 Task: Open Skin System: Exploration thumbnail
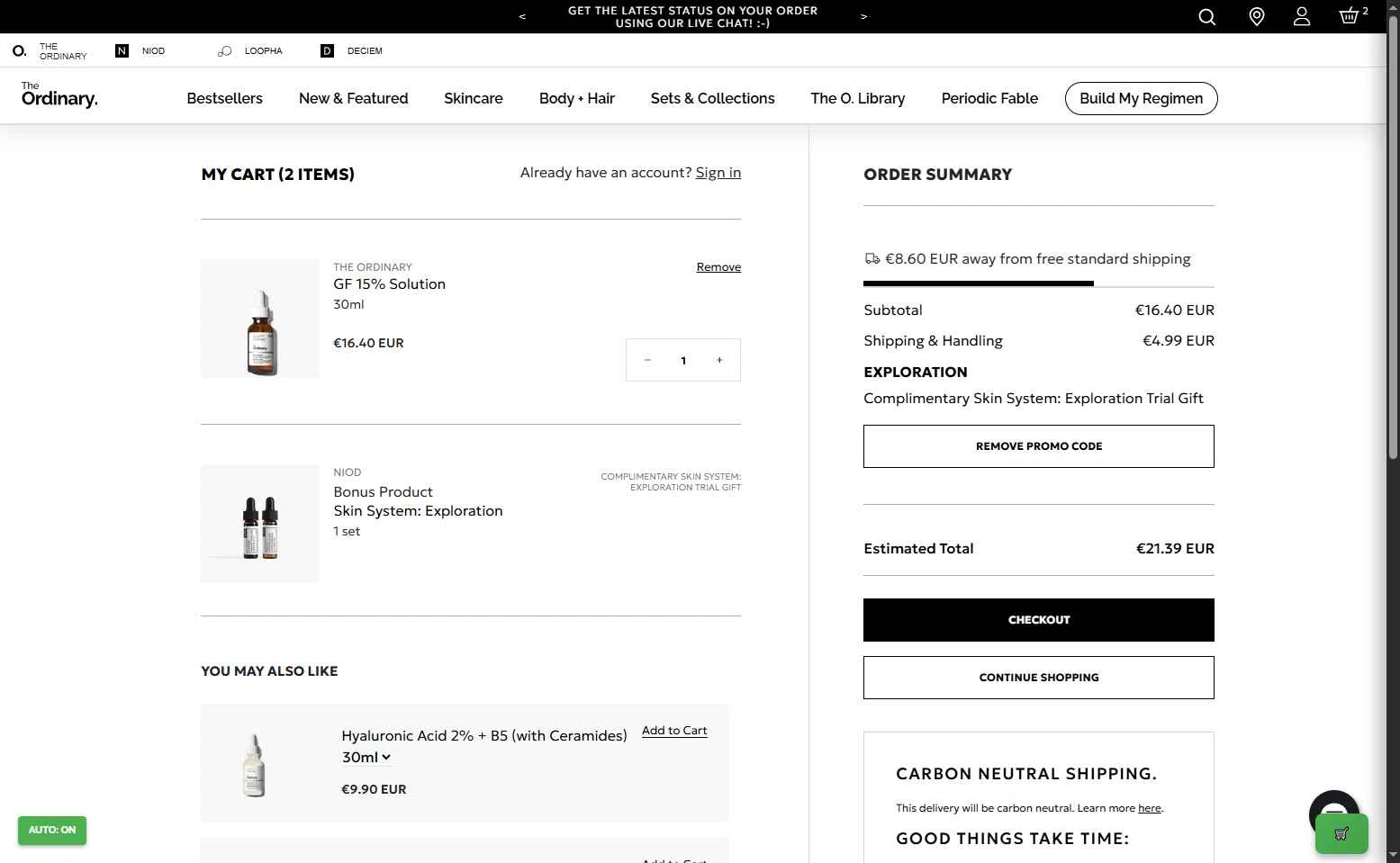coord(260,524)
